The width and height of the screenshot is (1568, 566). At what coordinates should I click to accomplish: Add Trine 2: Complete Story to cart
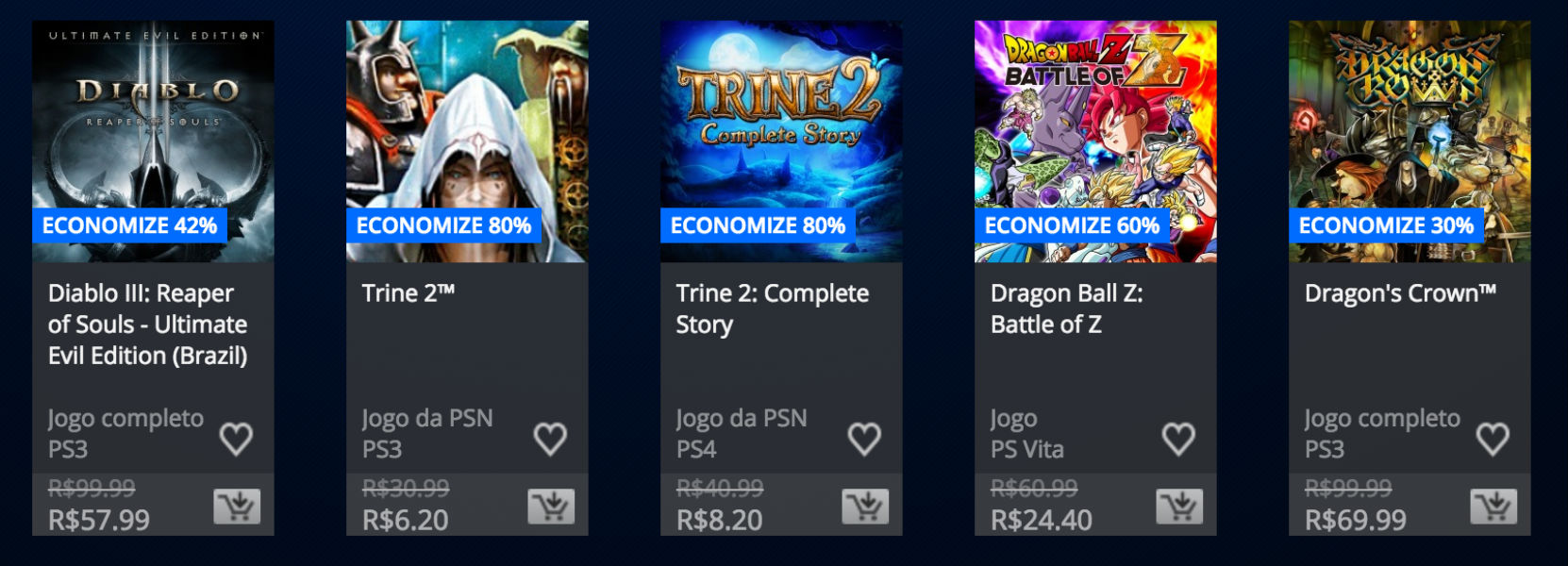point(865,507)
